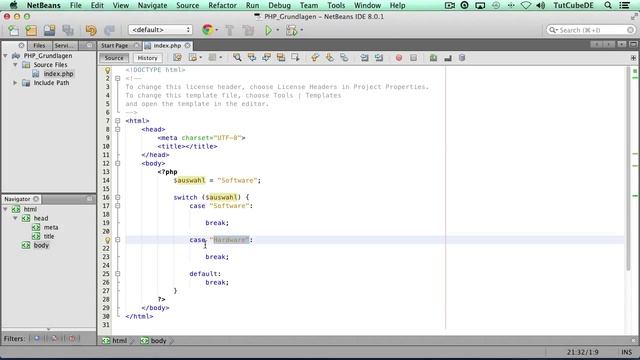This screenshot has height=360, width=640.
Task: Click the database cylinder icon
Action: pos(462,58)
